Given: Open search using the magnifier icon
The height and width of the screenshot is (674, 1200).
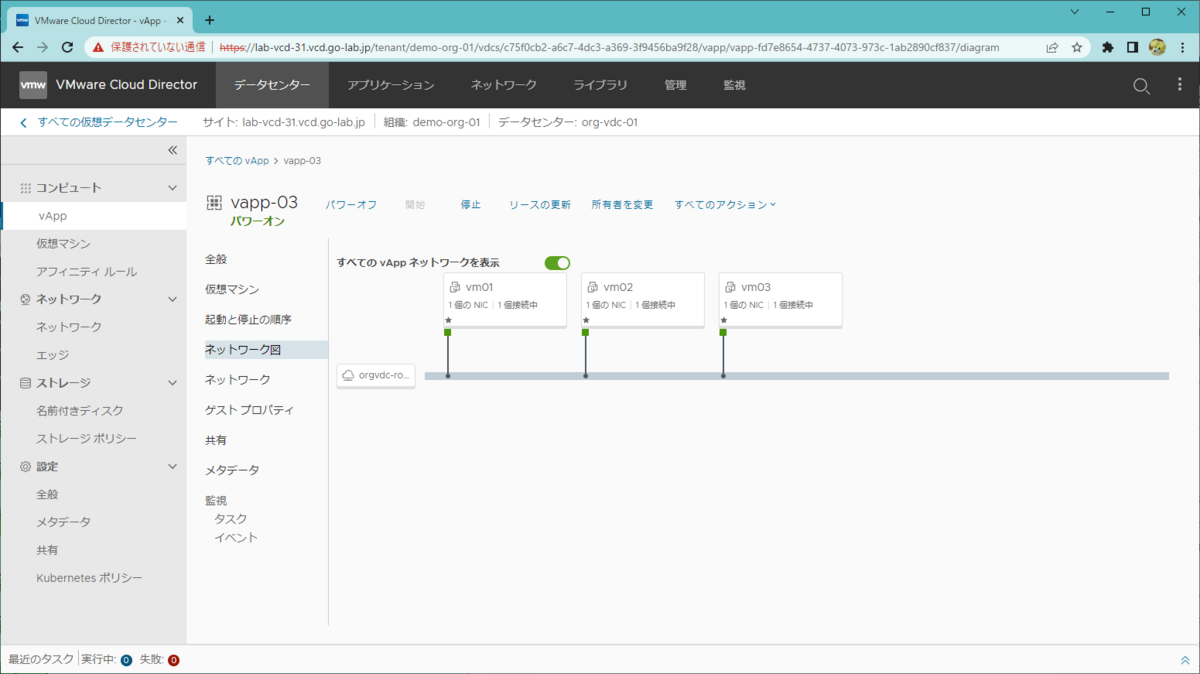Looking at the screenshot, I should [x=1140, y=85].
